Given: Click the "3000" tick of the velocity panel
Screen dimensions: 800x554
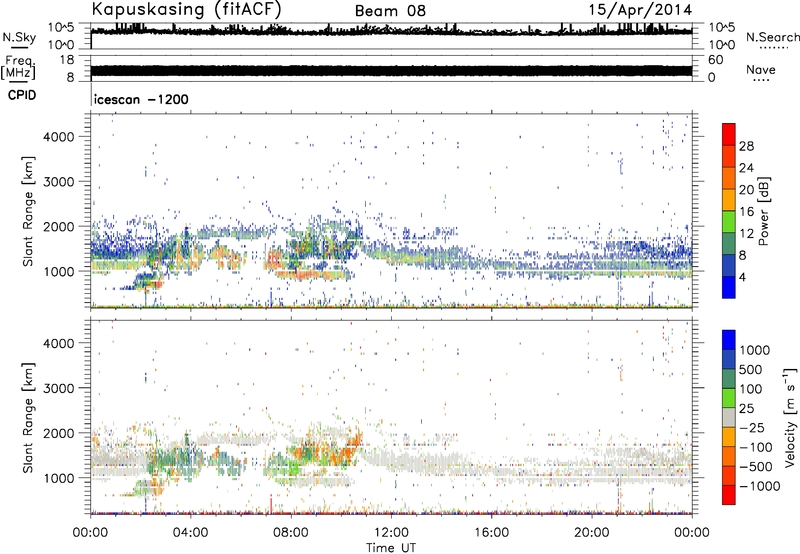Looking at the screenshot, I should click(x=59, y=388).
